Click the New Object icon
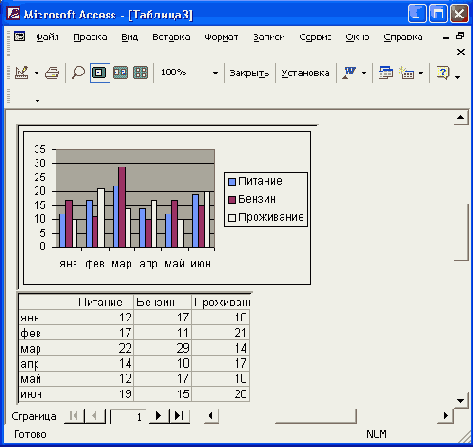 point(406,72)
